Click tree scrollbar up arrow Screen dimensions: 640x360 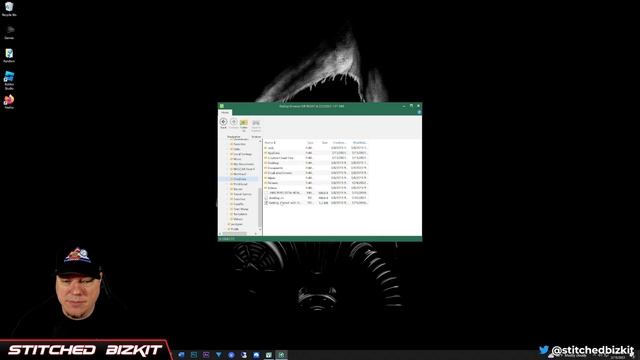click(x=260, y=141)
